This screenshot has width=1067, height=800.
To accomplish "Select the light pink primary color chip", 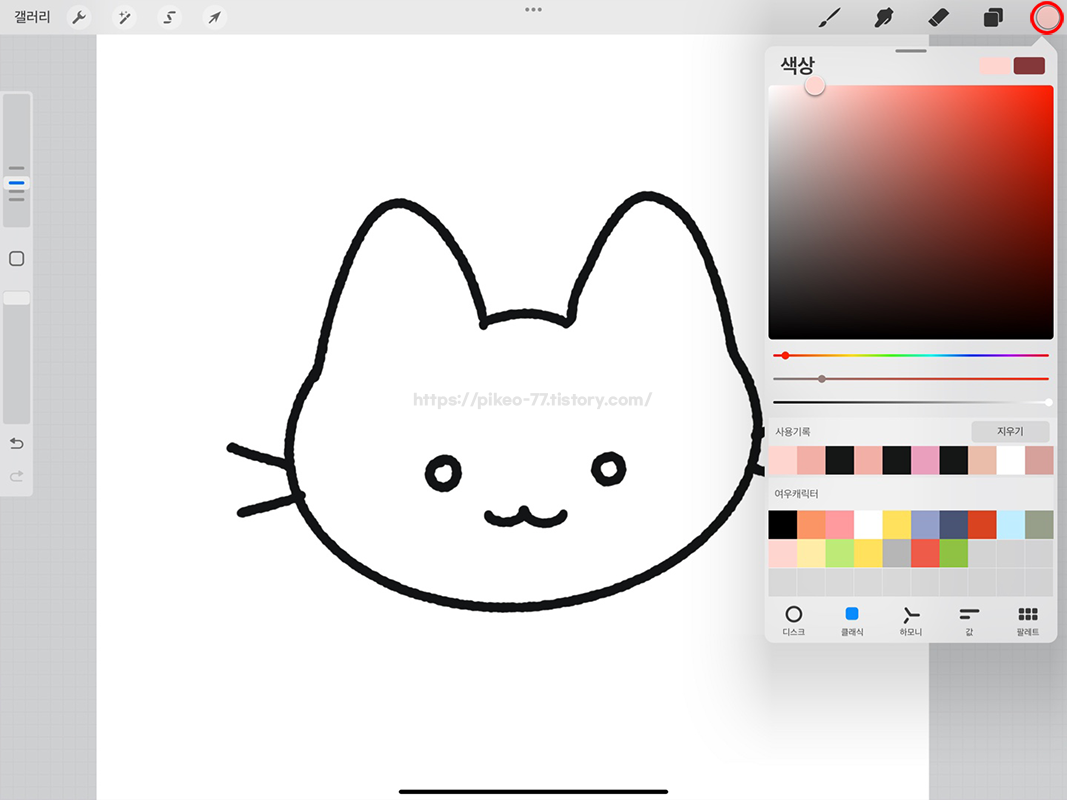I will (x=995, y=65).
